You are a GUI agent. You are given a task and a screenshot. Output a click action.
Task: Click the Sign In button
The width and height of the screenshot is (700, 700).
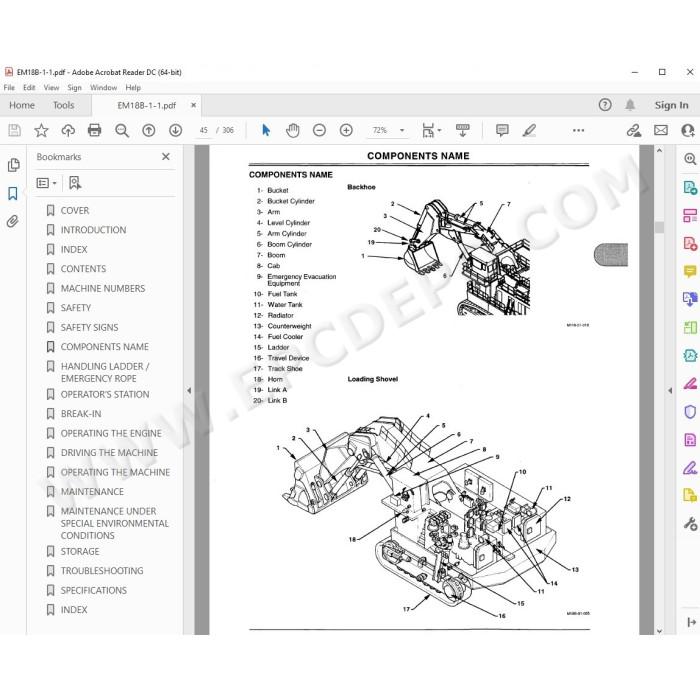671,105
